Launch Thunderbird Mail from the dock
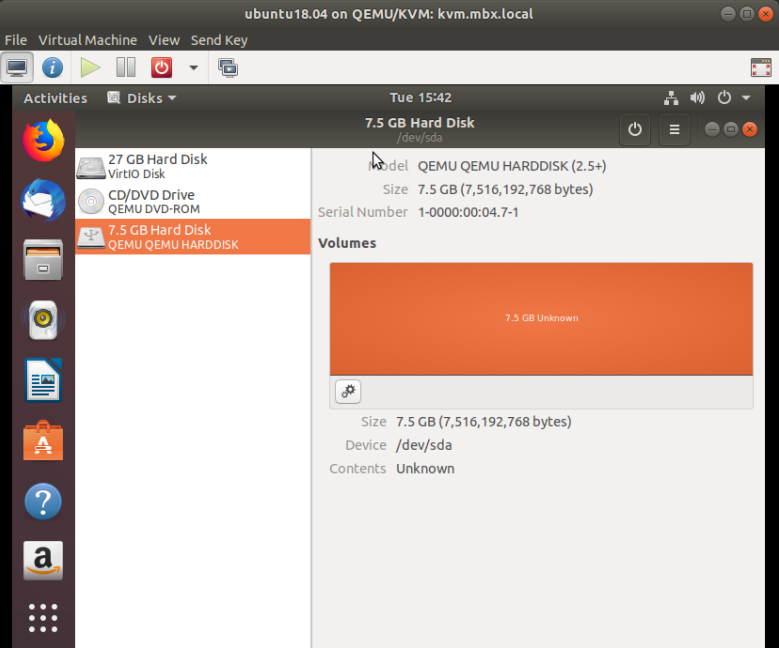 43,200
